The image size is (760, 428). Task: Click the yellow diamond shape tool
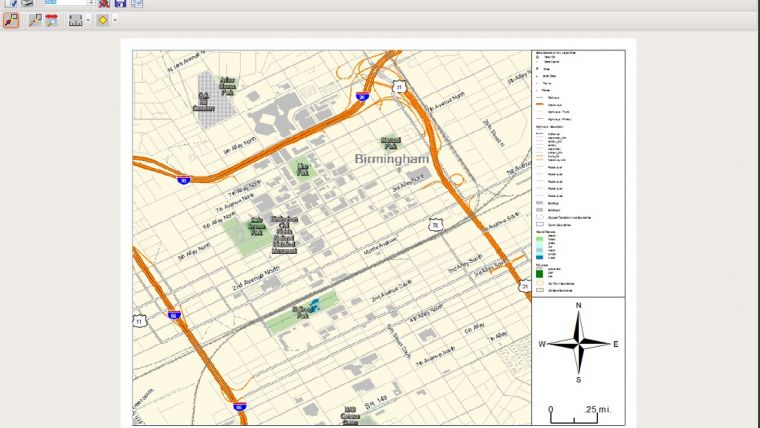click(x=103, y=20)
